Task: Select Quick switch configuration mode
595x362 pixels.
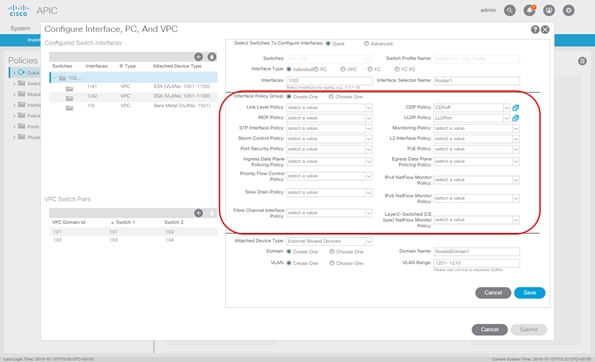Action: coord(328,44)
